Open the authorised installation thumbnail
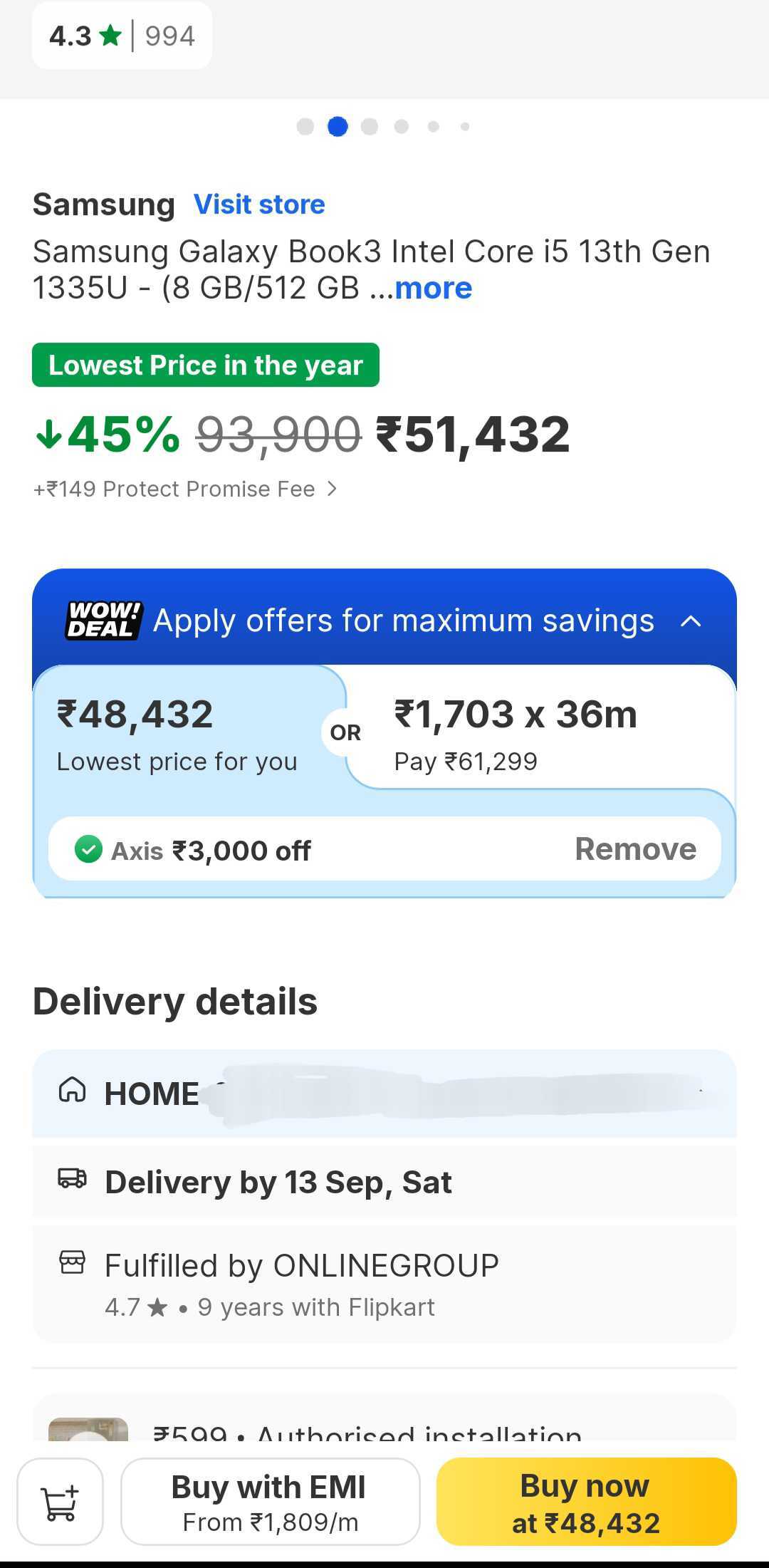Image resolution: width=769 pixels, height=1568 pixels. click(x=88, y=1429)
